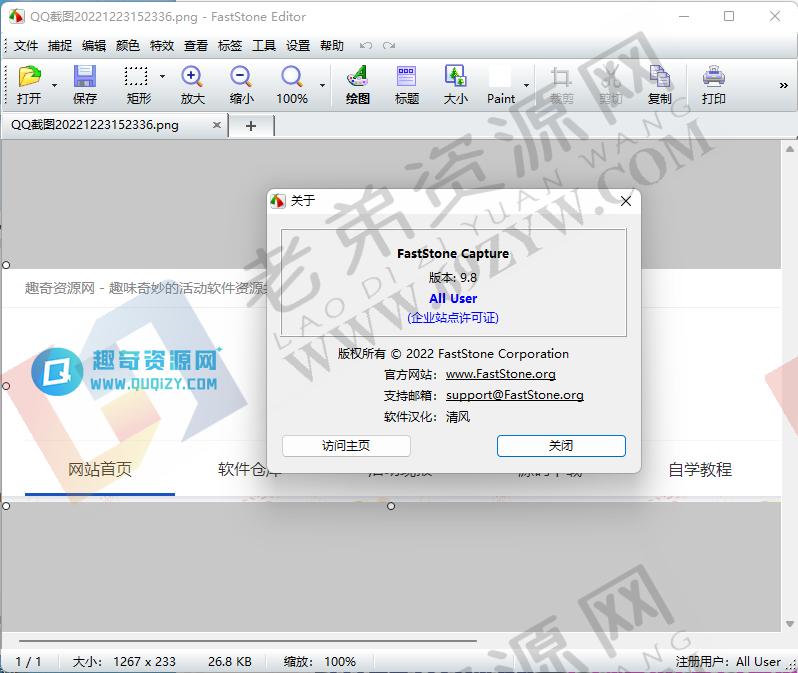Click the Print (打印) printer icon
798x673 pixels.
[714, 76]
